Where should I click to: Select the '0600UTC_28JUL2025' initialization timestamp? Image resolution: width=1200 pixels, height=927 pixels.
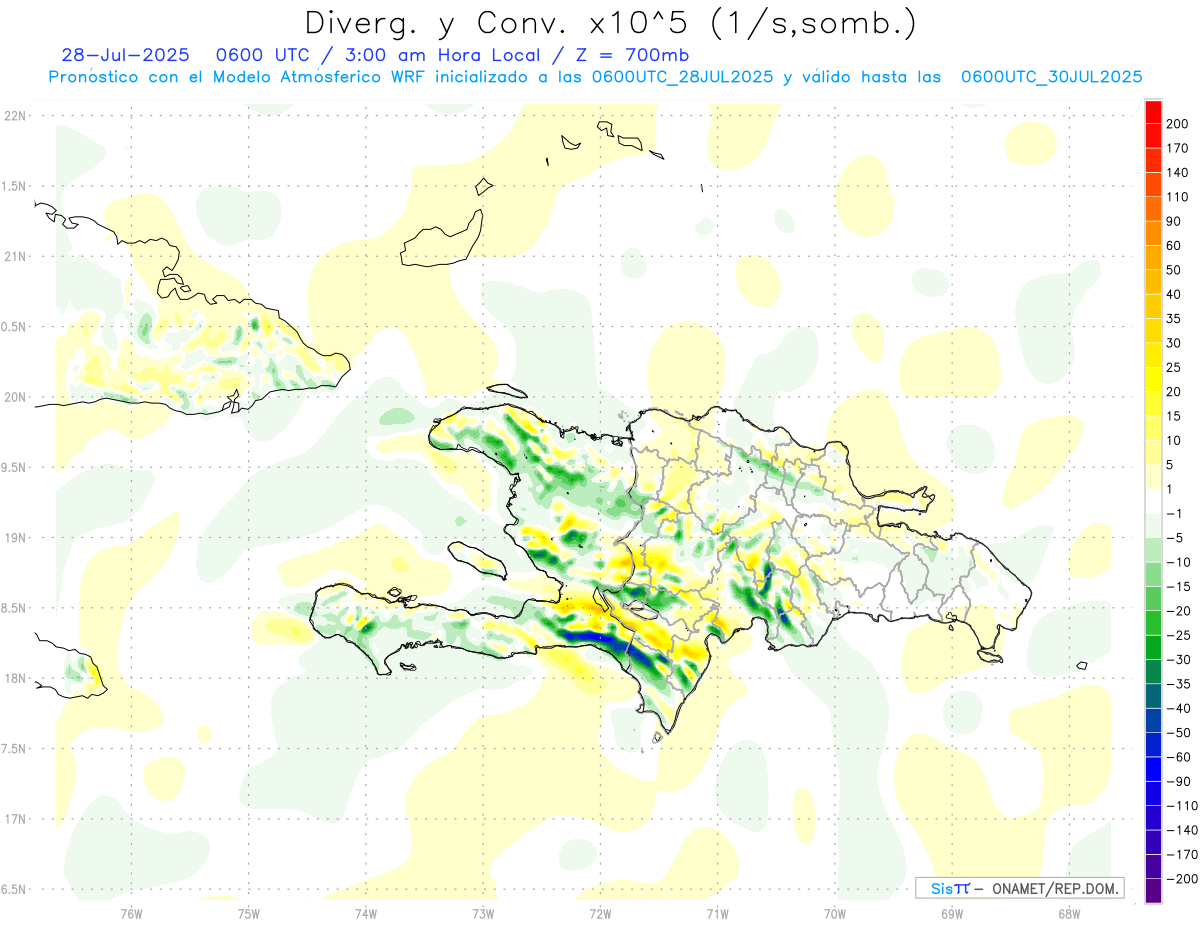click(x=682, y=77)
